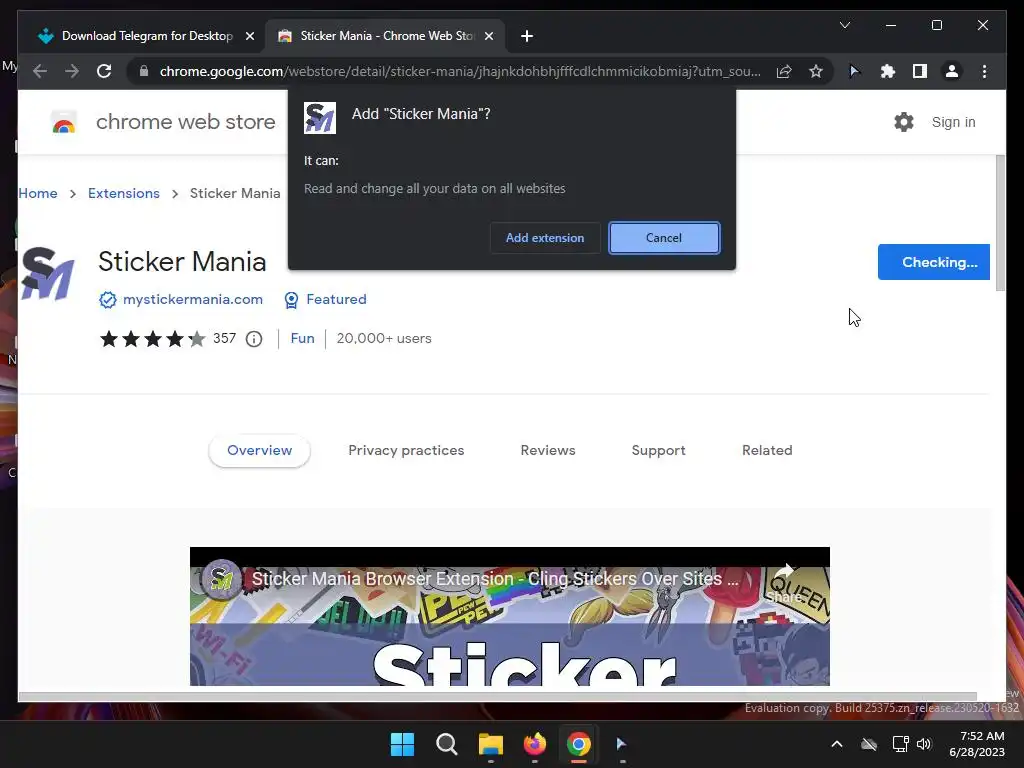The width and height of the screenshot is (1024, 768).
Task: Open a new tab with the plus button
Action: [527, 36]
